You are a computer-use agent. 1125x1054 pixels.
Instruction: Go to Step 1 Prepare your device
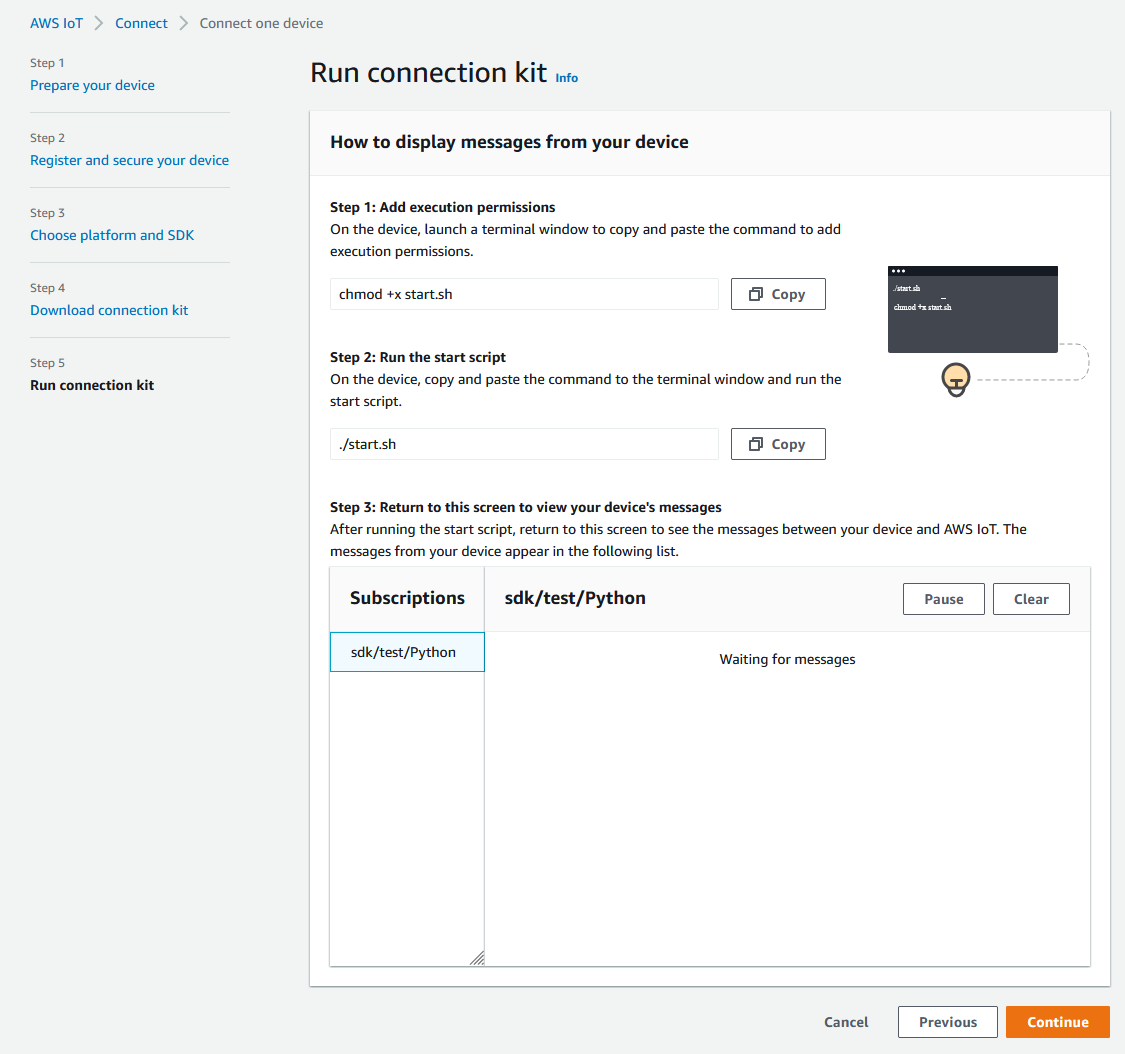click(x=92, y=85)
